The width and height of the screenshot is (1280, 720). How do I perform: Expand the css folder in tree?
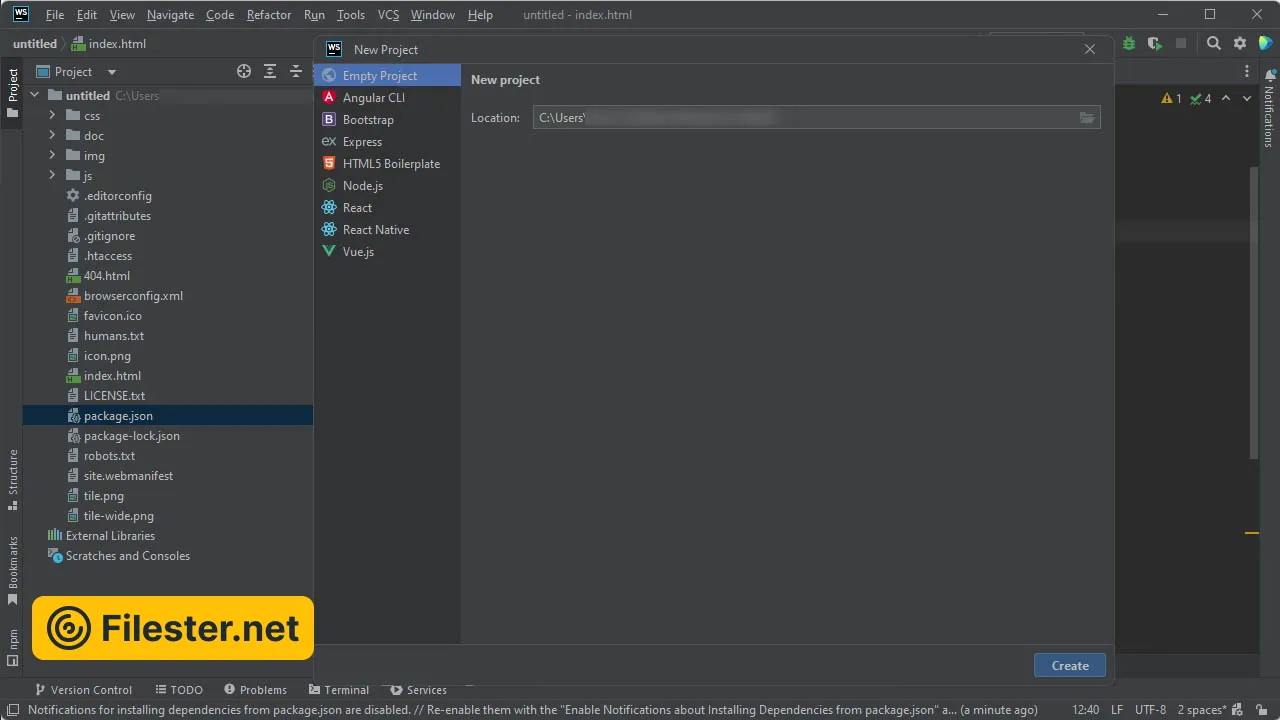click(52, 116)
